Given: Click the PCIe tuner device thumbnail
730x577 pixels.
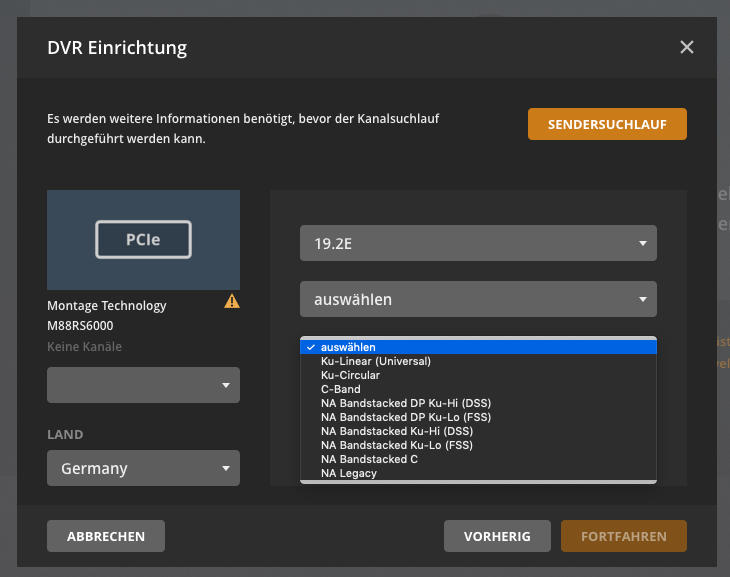Looking at the screenshot, I should [143, 240].
